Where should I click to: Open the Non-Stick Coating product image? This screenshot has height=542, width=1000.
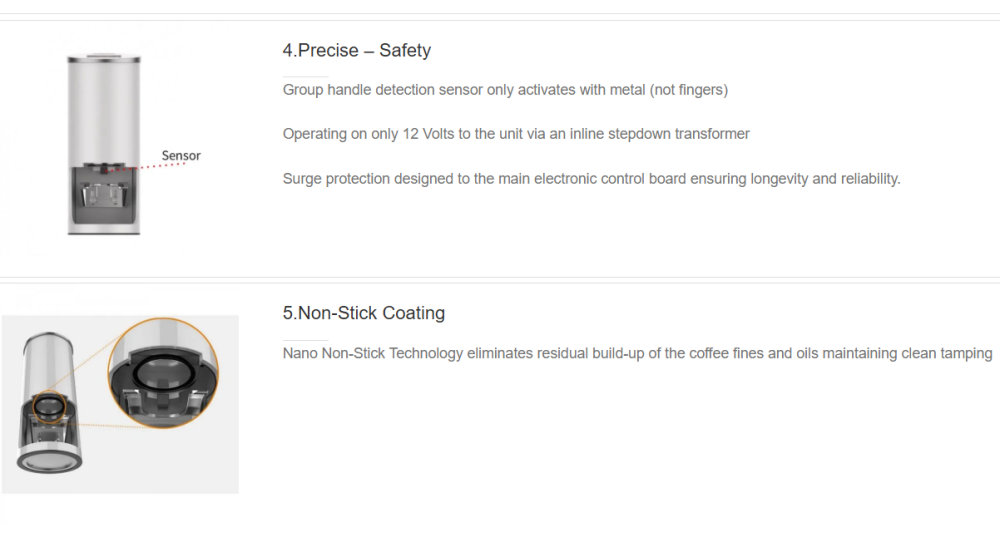pos(120,404)
